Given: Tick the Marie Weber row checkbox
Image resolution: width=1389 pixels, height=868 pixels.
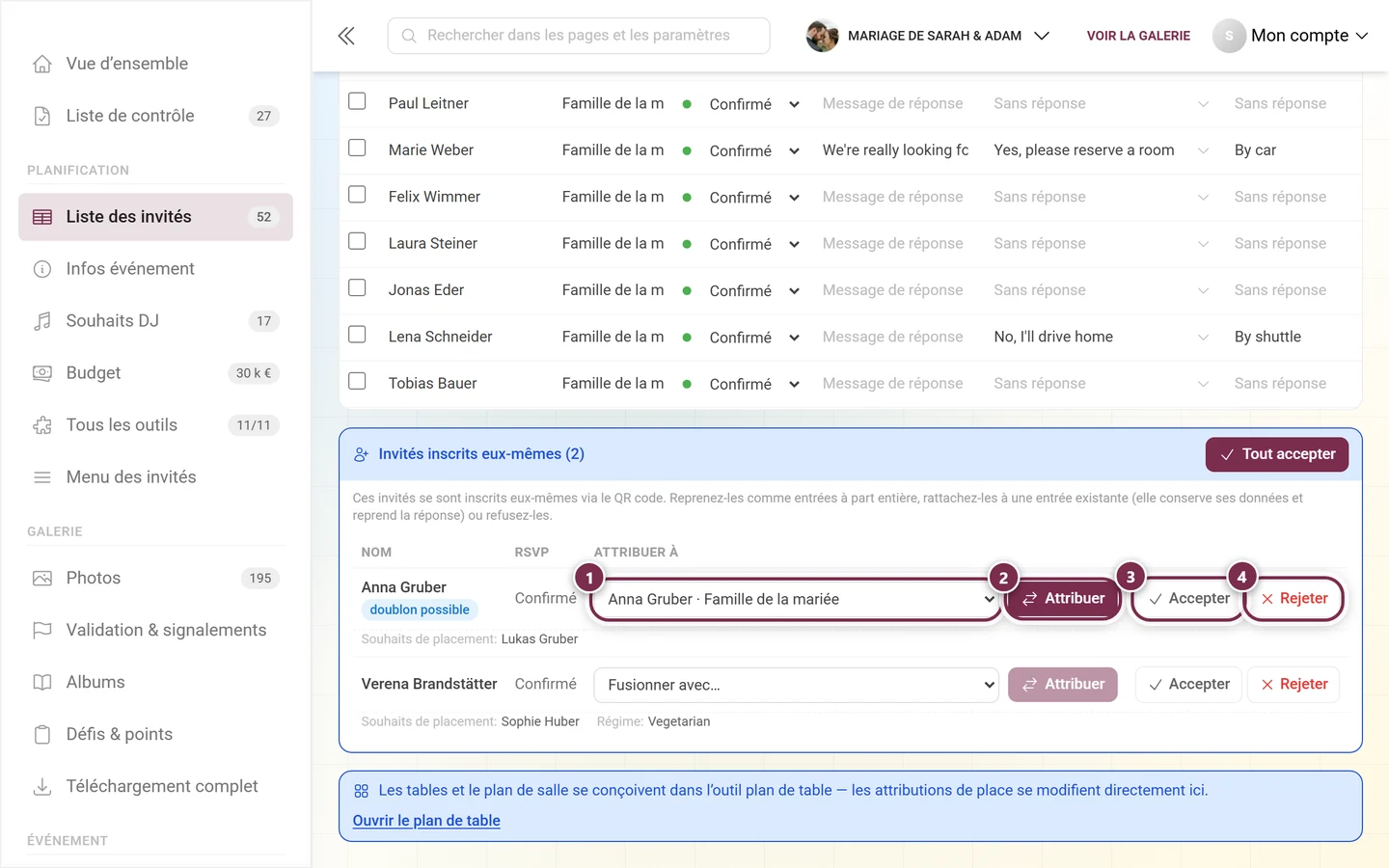Looking at the screenshot, I should [x=357, y=148].
